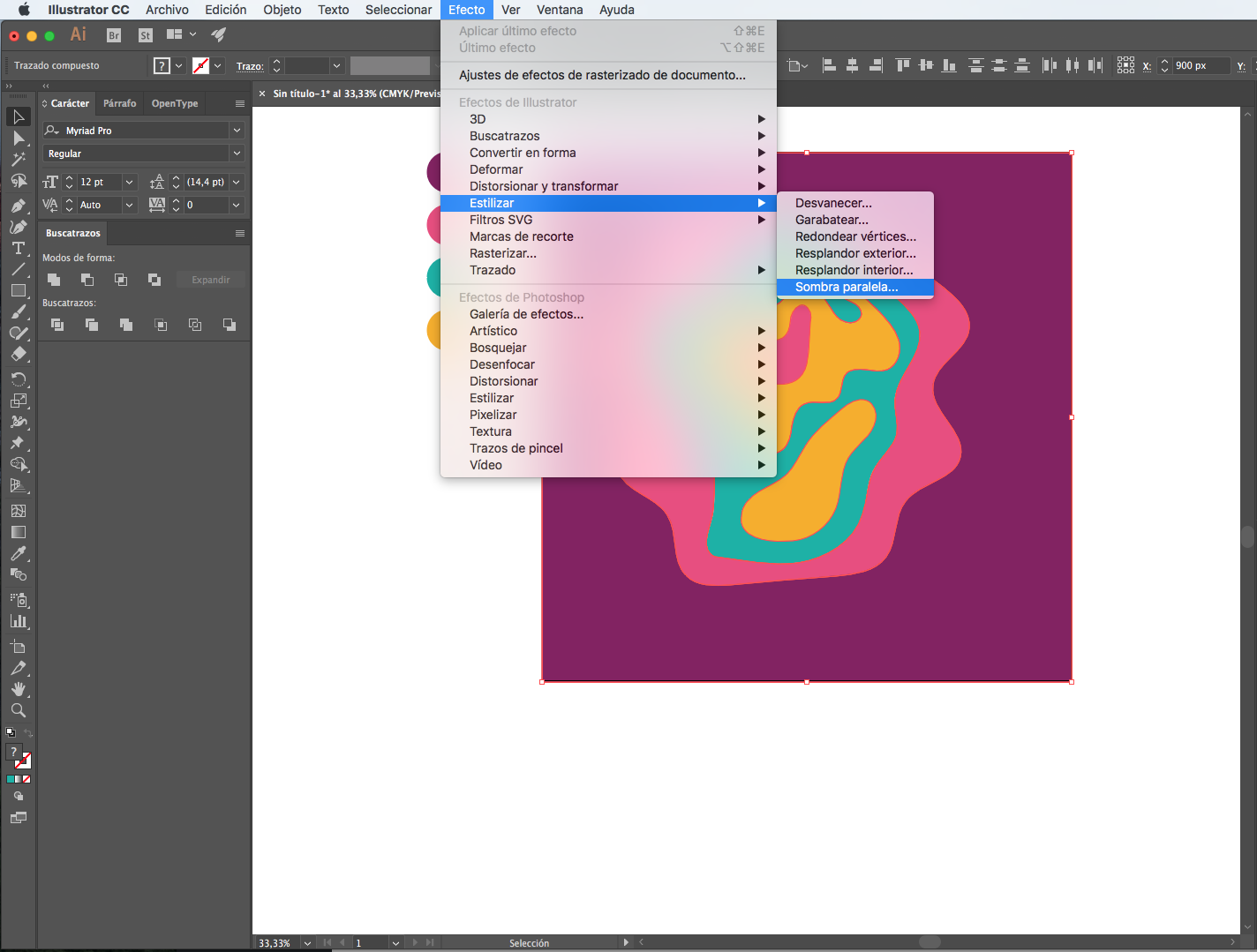Choose Redondear vértices... effect
Viewport: 1257px width, 952px height.
pyautogui.click(x=854, y=236)
